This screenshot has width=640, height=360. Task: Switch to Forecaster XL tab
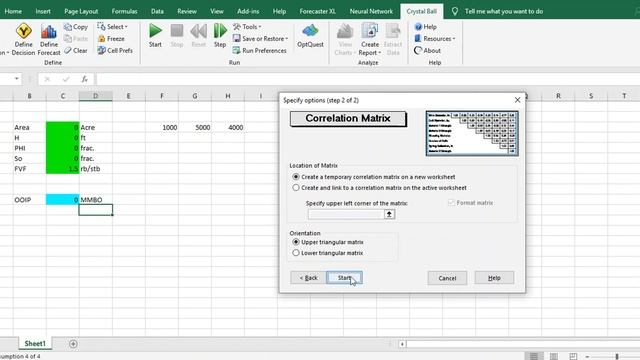[x=318, y=11]
